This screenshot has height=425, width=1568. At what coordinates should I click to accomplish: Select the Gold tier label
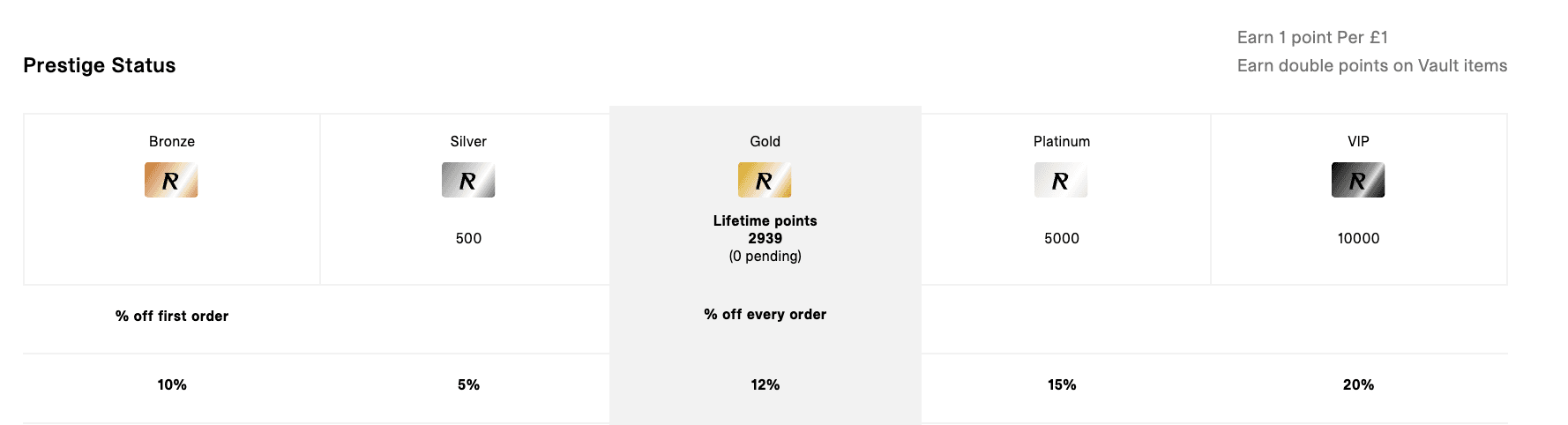click(x=765, y=141)
